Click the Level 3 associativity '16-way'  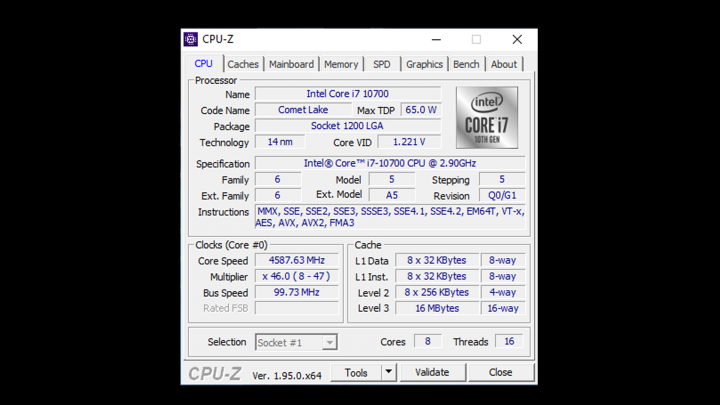click(x=503, y=309)
